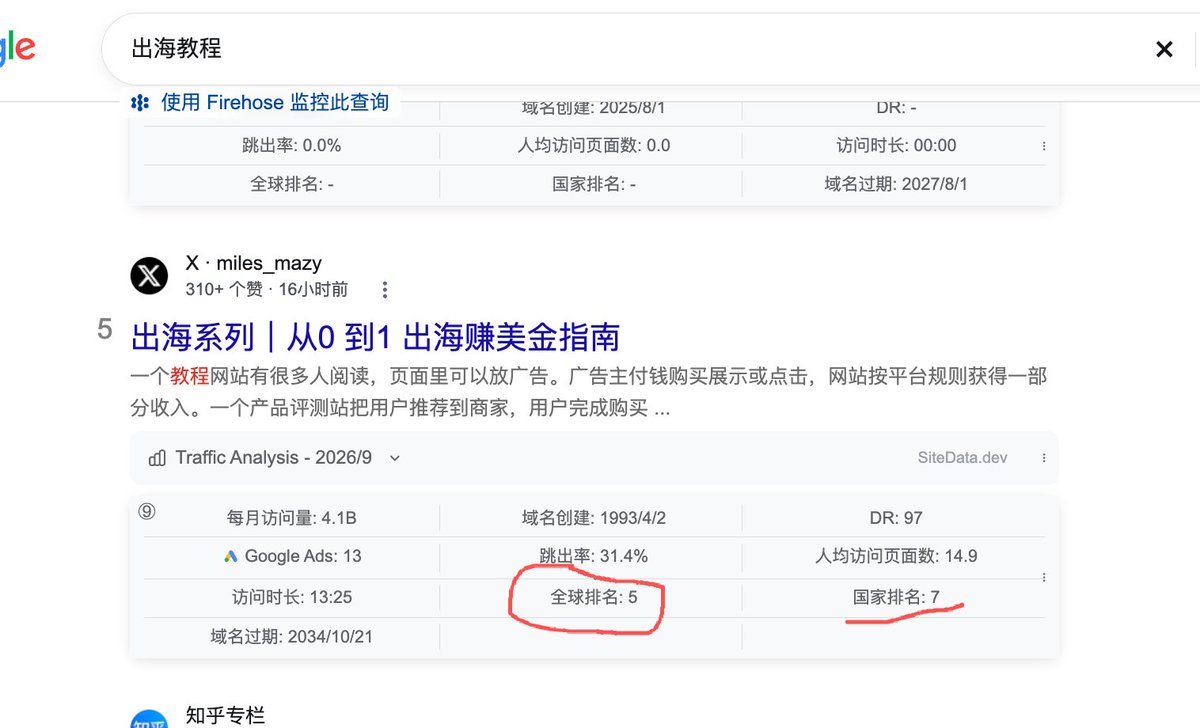Screen dimensions: 1200x728
Task: Click the bar chart icon beside Traffic Analysis
Action: coord(157,458)
